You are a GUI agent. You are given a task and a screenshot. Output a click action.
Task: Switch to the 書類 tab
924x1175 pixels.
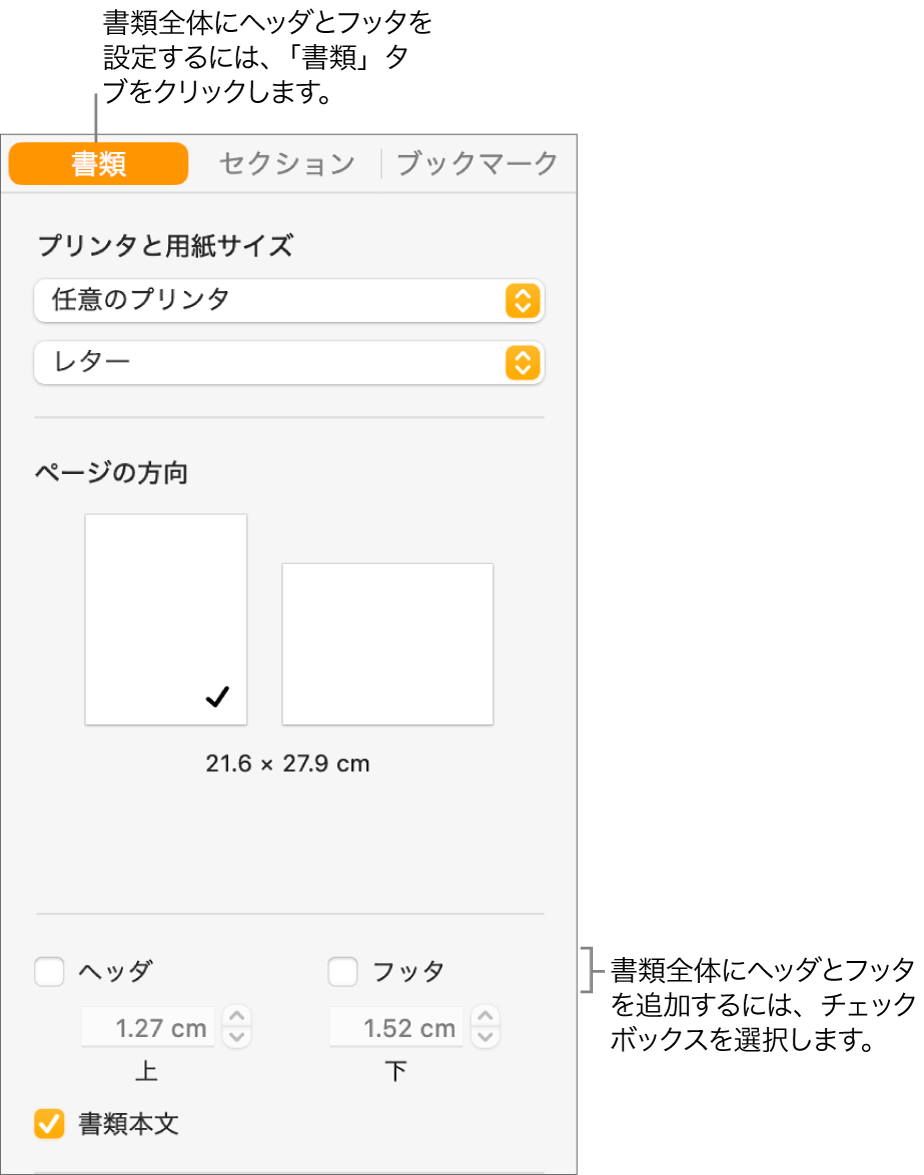pos(98,164)
